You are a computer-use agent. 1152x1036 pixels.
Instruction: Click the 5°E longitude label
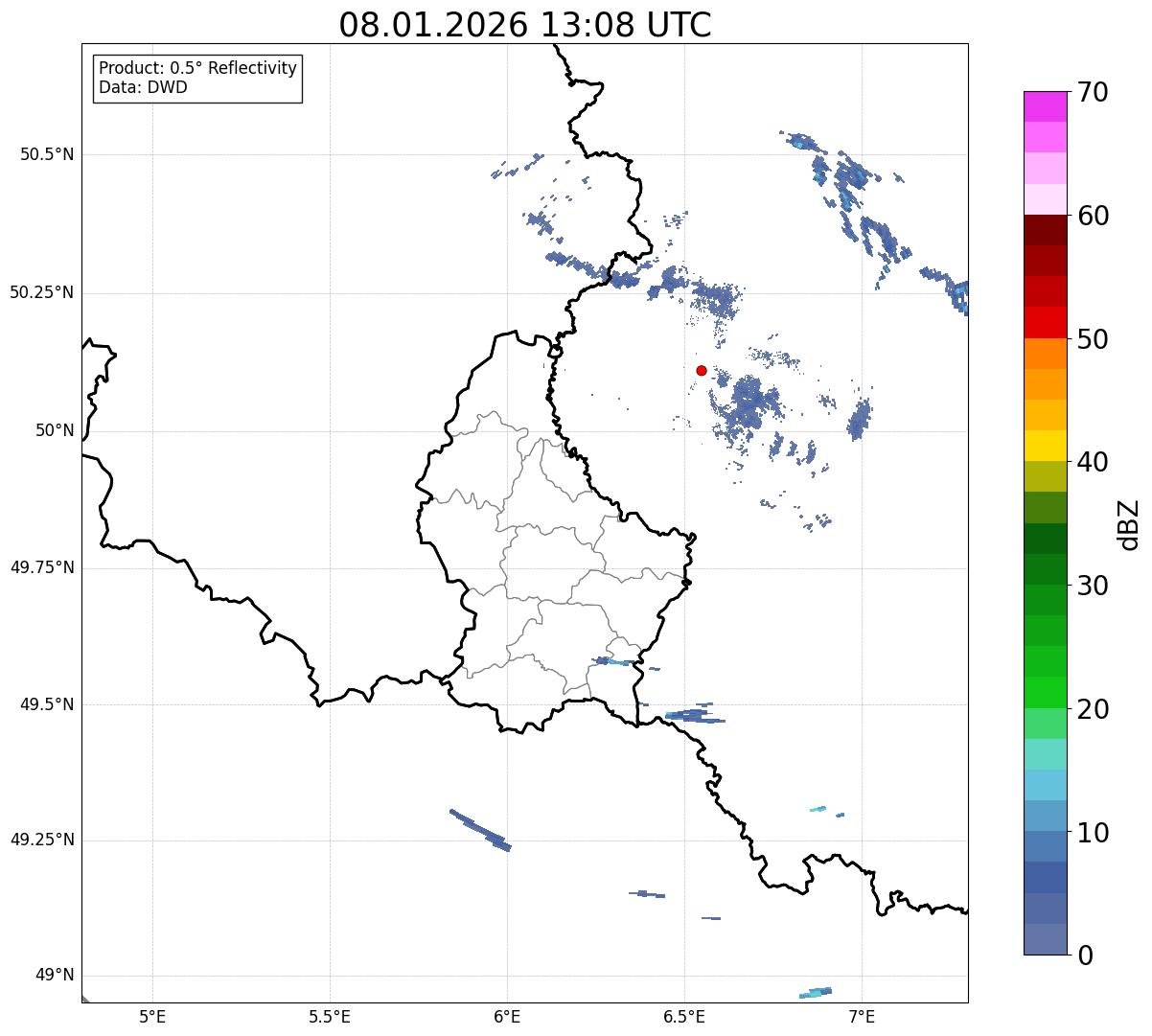(152, 1017)
